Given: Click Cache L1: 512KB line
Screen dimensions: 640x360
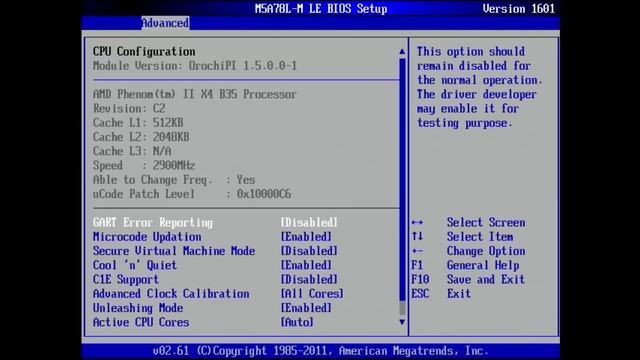Looking at the screenshot, I should tap(138, 123).
